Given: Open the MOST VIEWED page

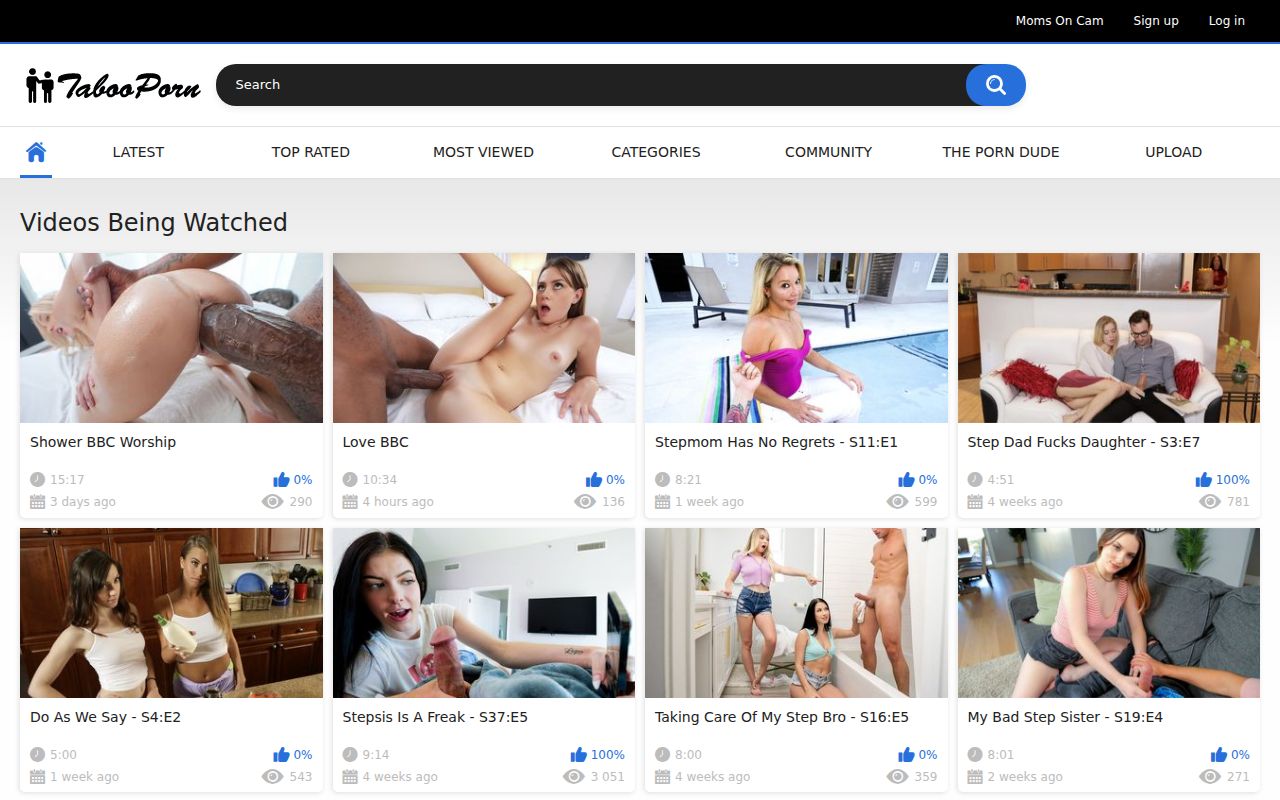Looking at the screenshot, I should coord(483,151).
